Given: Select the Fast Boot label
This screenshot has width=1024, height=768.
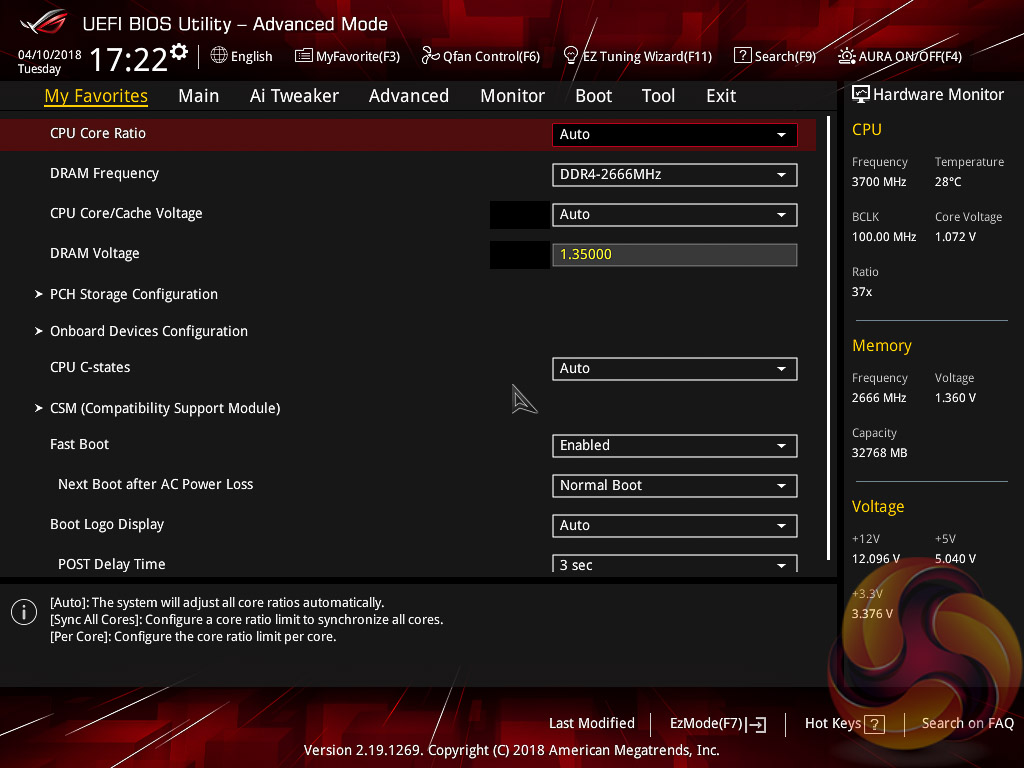Looking at the screenshot, I should click(x=80, y=445).
